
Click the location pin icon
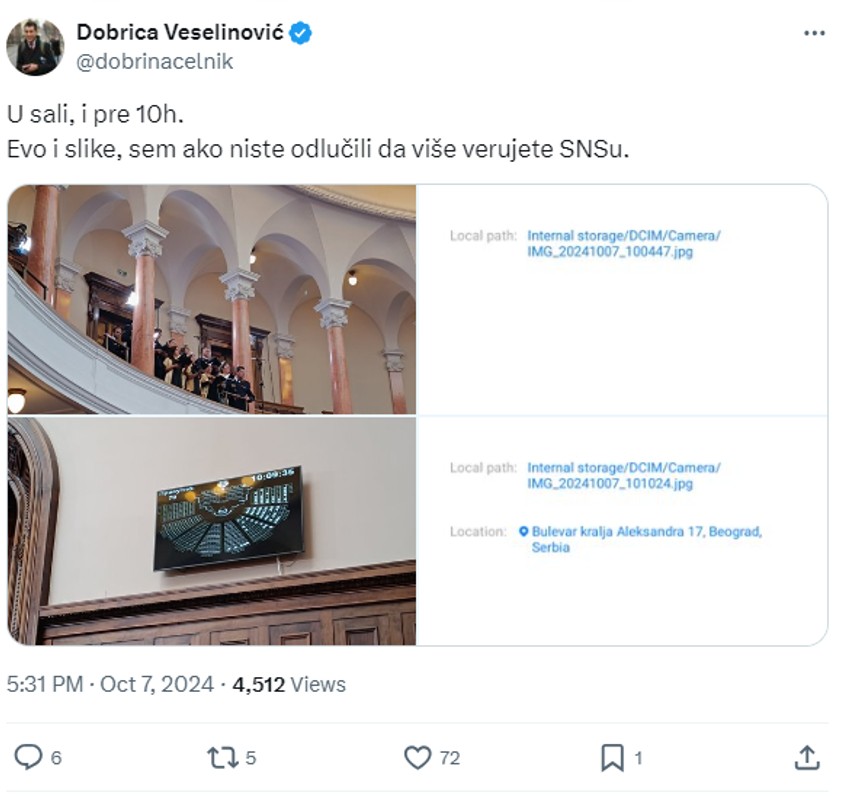tap(523, 531)
